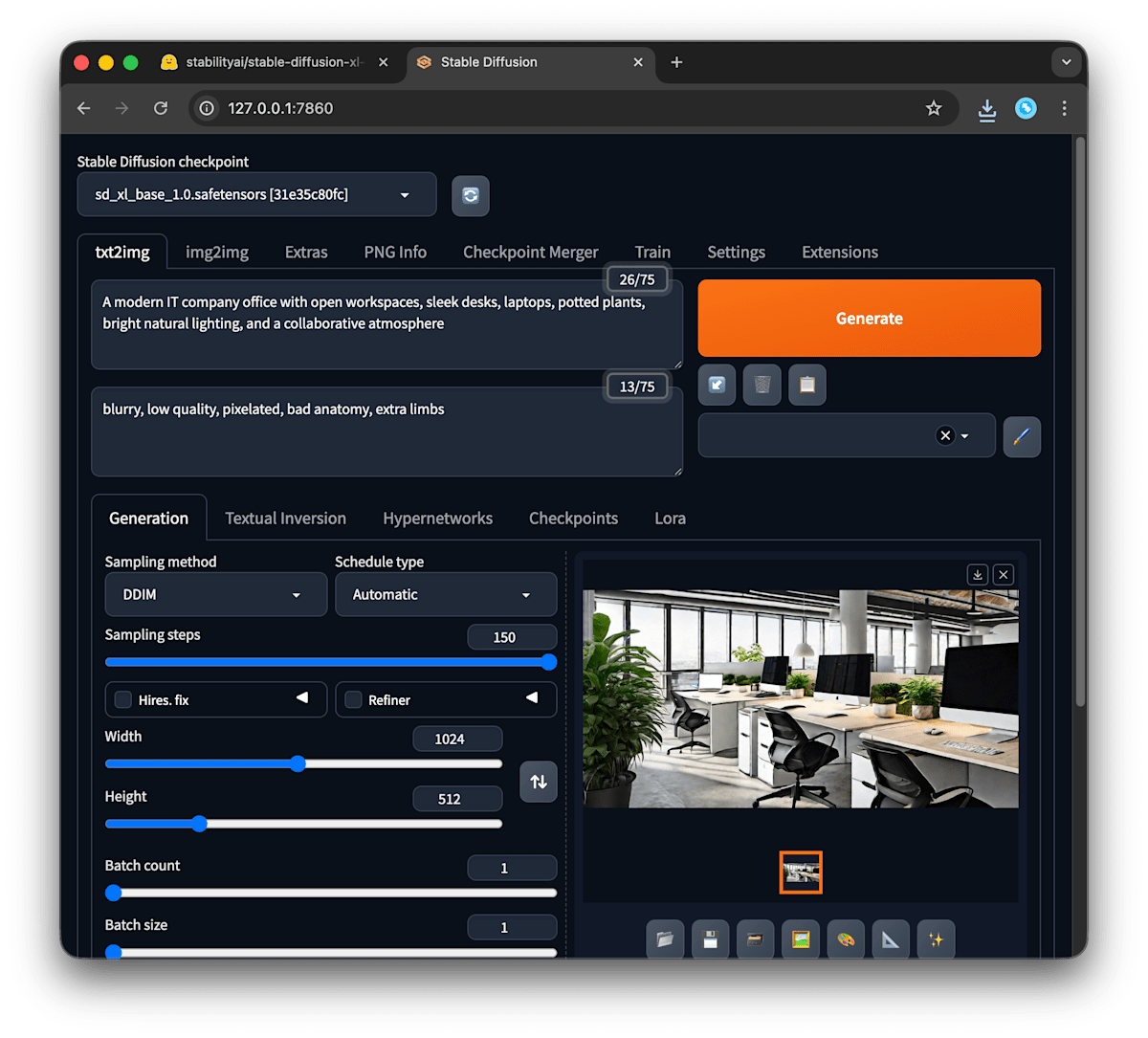1148x1038 pixels.
Task: Close the image preview with X
Action: click(1003, 574)
